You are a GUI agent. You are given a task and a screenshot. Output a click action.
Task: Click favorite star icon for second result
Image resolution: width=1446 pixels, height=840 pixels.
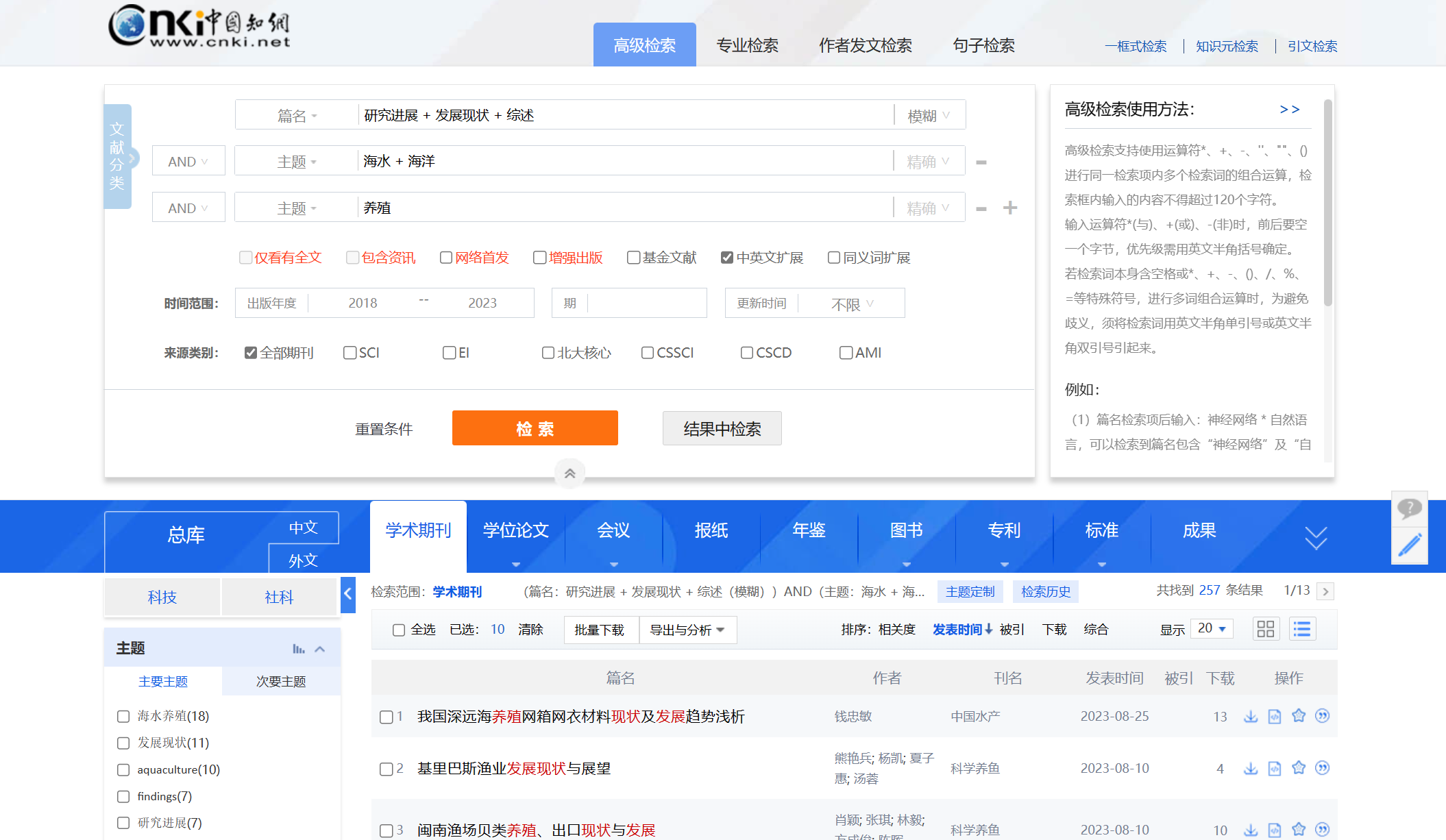(1299, 768)
